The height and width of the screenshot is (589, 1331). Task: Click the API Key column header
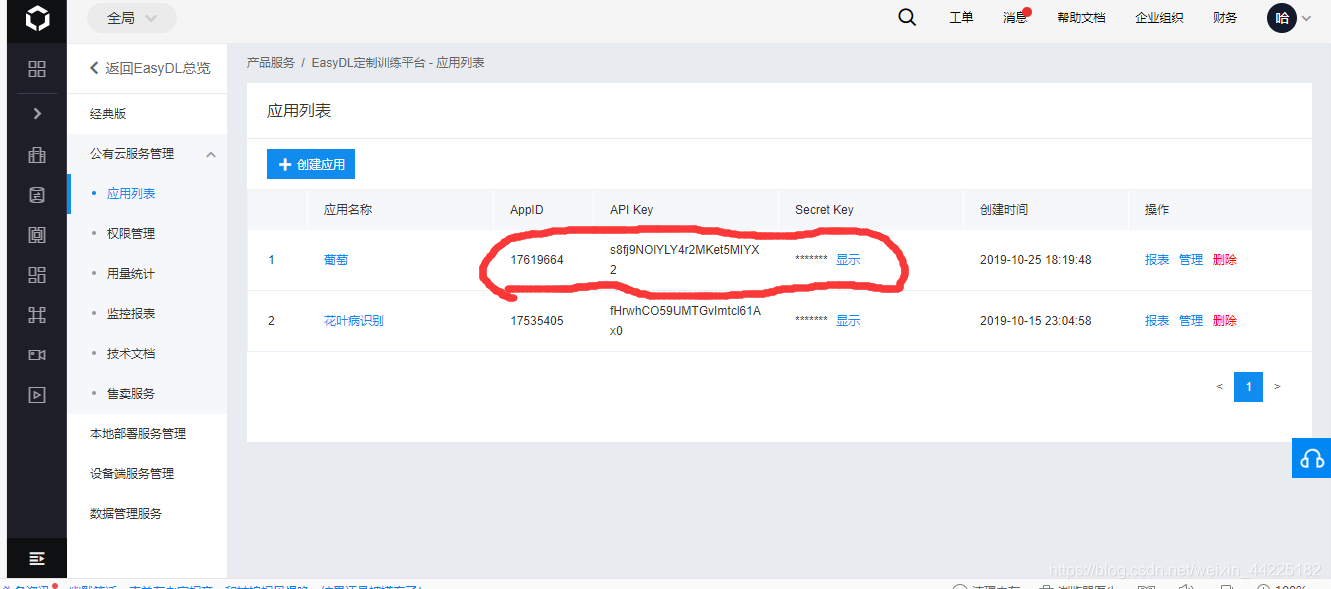pos(631,210)
